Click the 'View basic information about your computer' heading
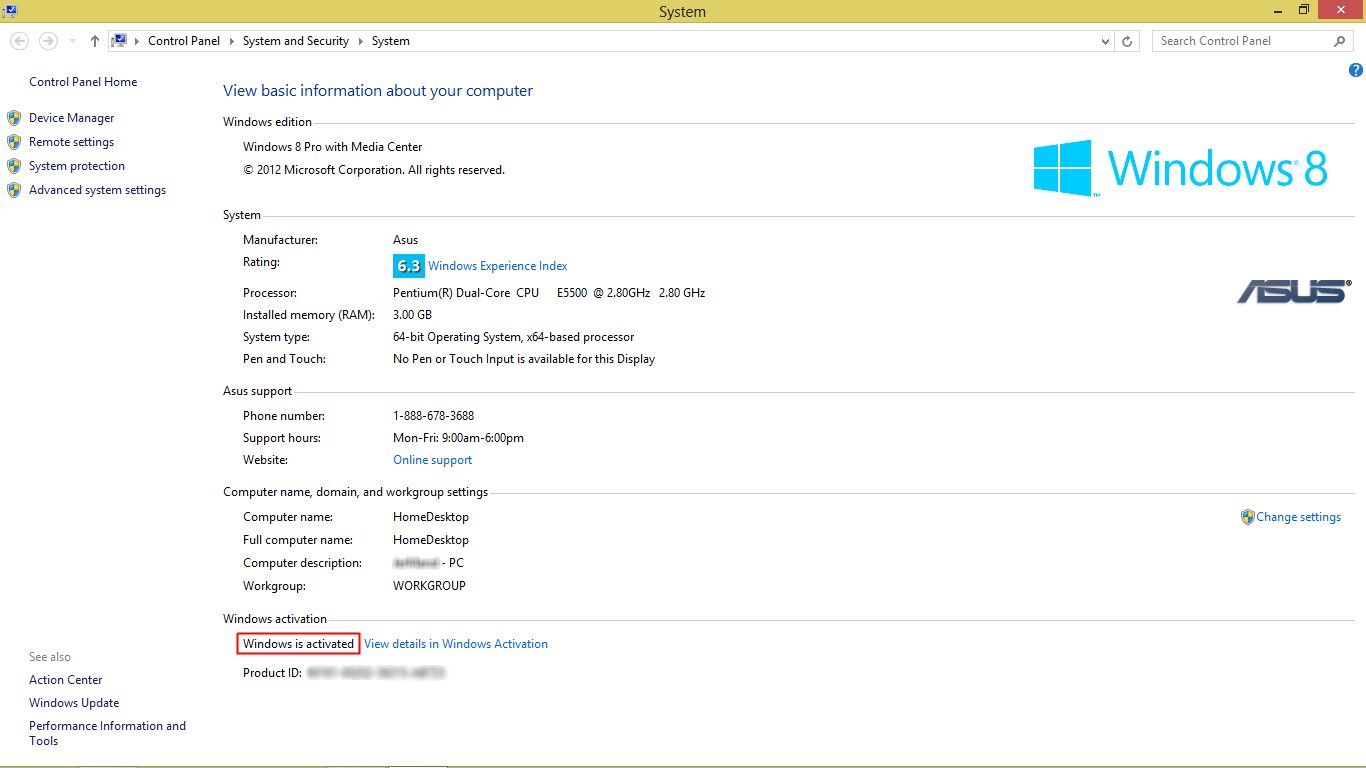Screen dimensions: 1366x768 [378, 91]
